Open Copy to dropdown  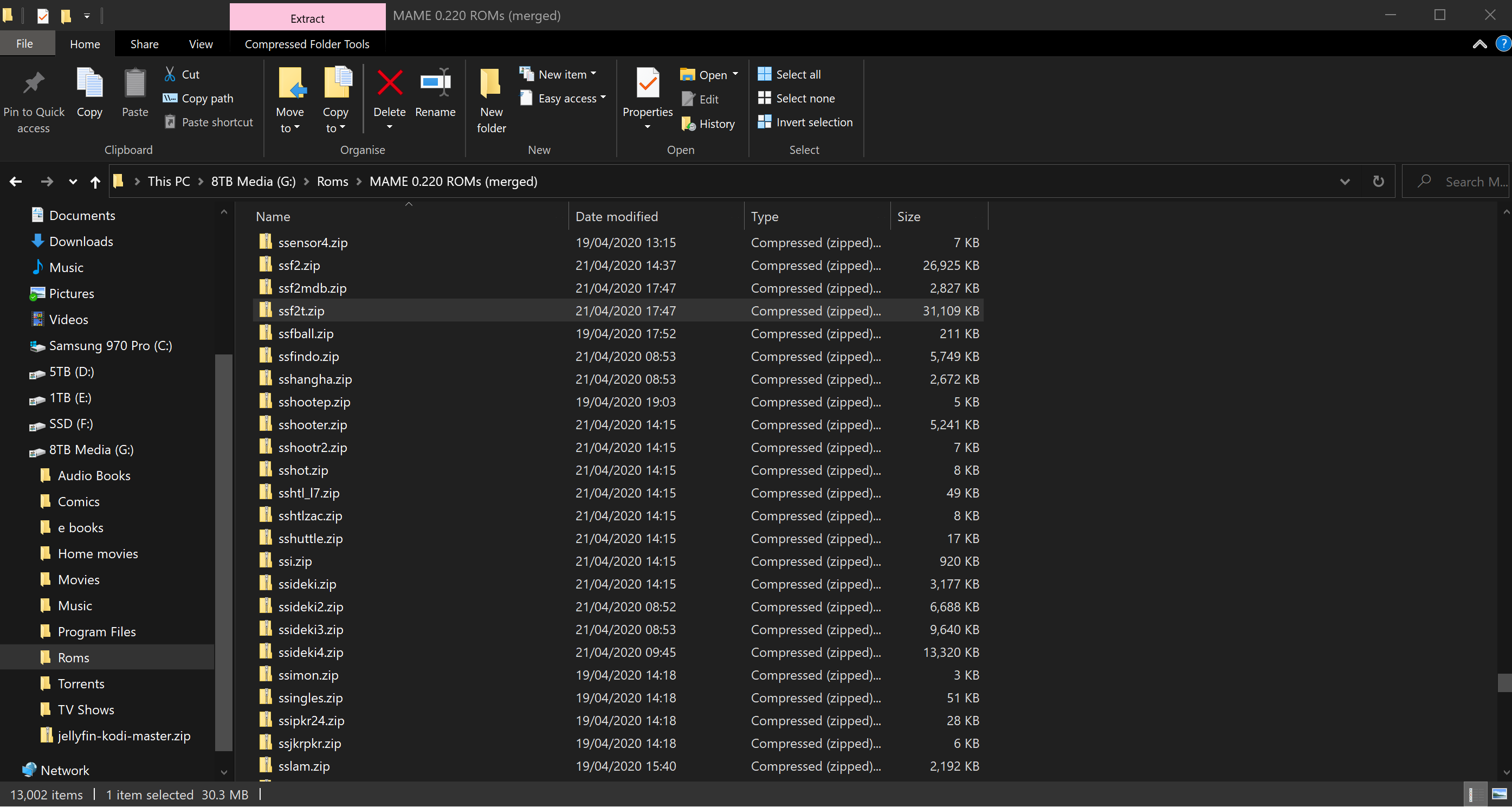pos(335,100)
